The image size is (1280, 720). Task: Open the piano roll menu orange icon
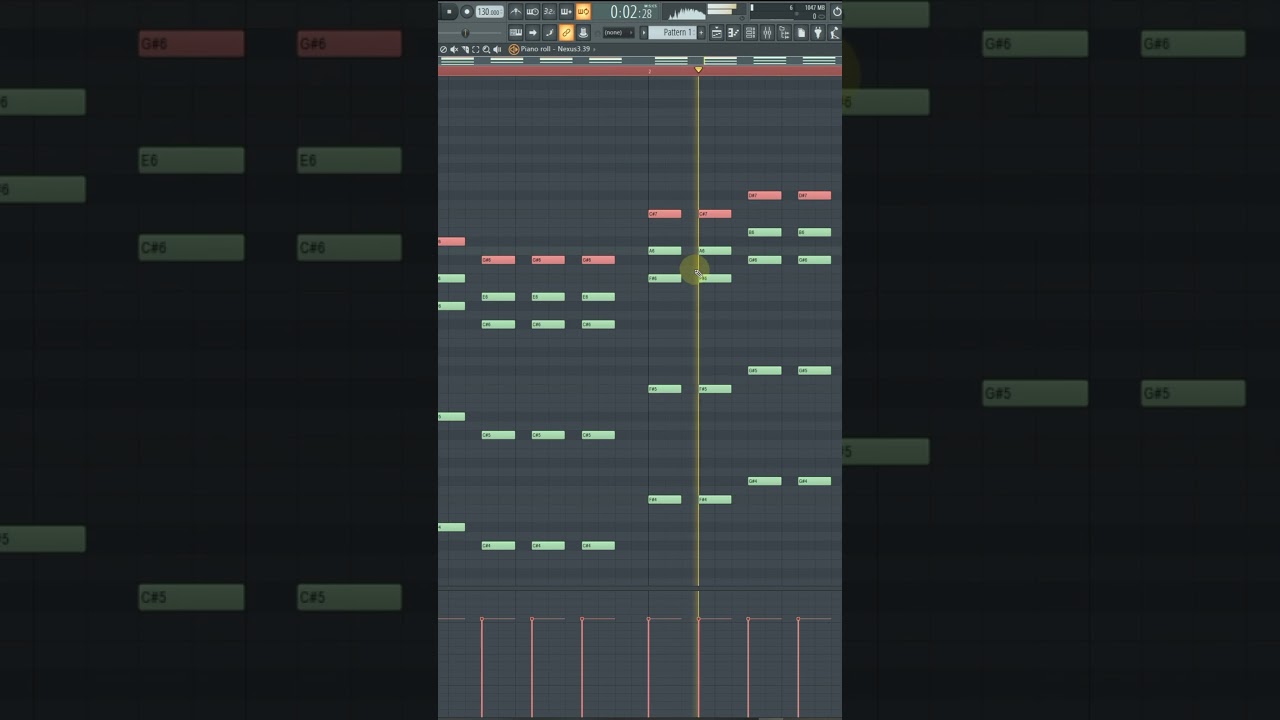point(514,49)
